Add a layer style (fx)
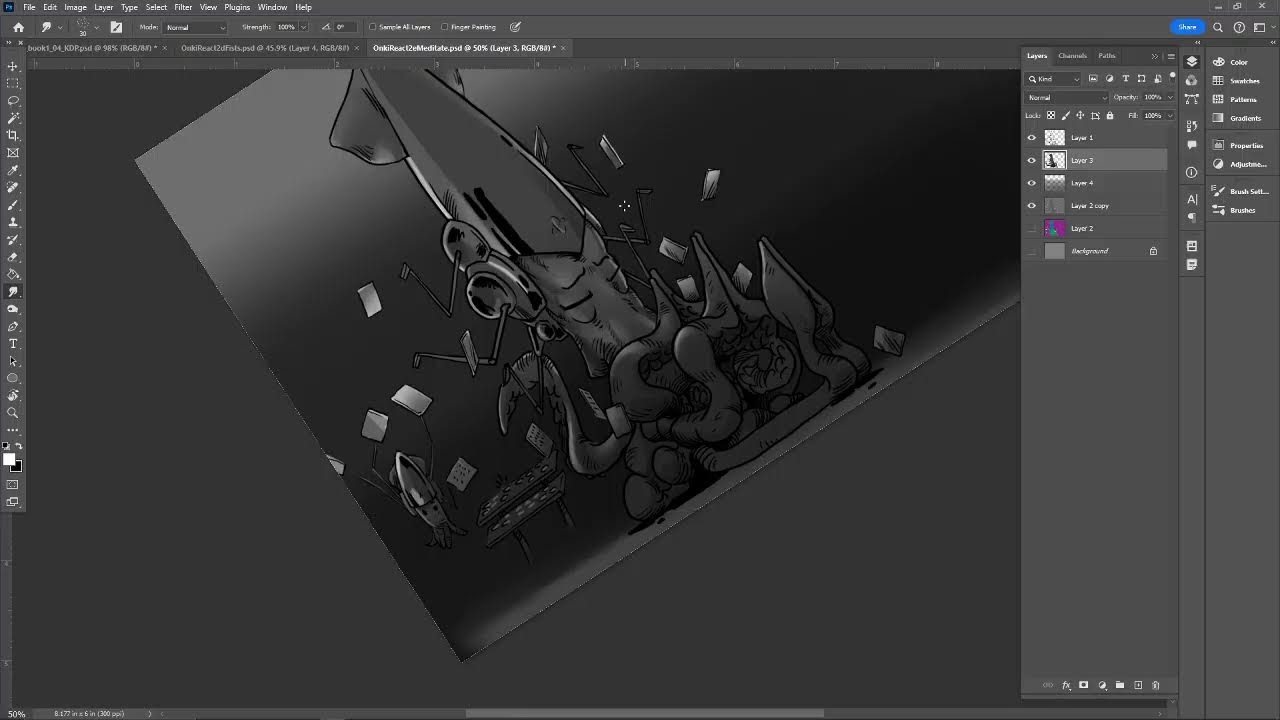 click(1066, 685)
